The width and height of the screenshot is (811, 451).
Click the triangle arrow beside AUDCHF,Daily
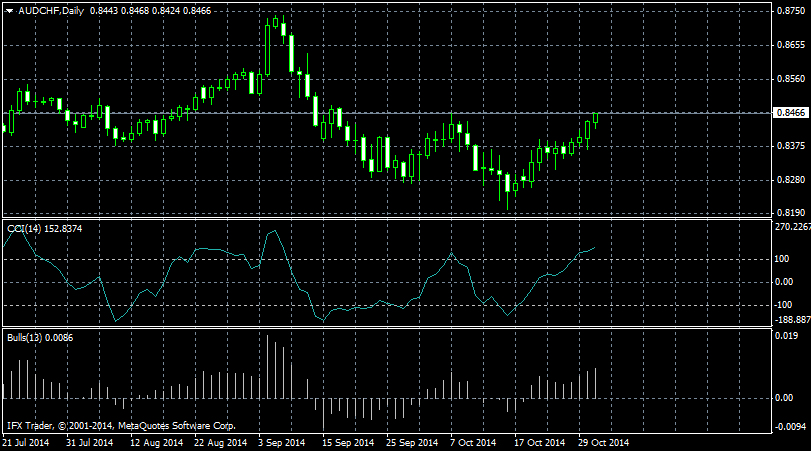[9, 10]
